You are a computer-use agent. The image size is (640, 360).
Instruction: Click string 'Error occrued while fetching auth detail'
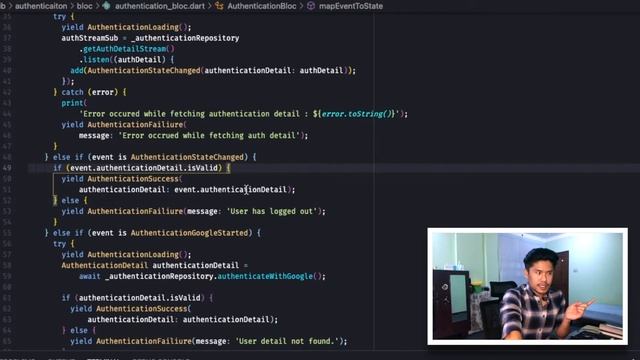pos(209,136)
